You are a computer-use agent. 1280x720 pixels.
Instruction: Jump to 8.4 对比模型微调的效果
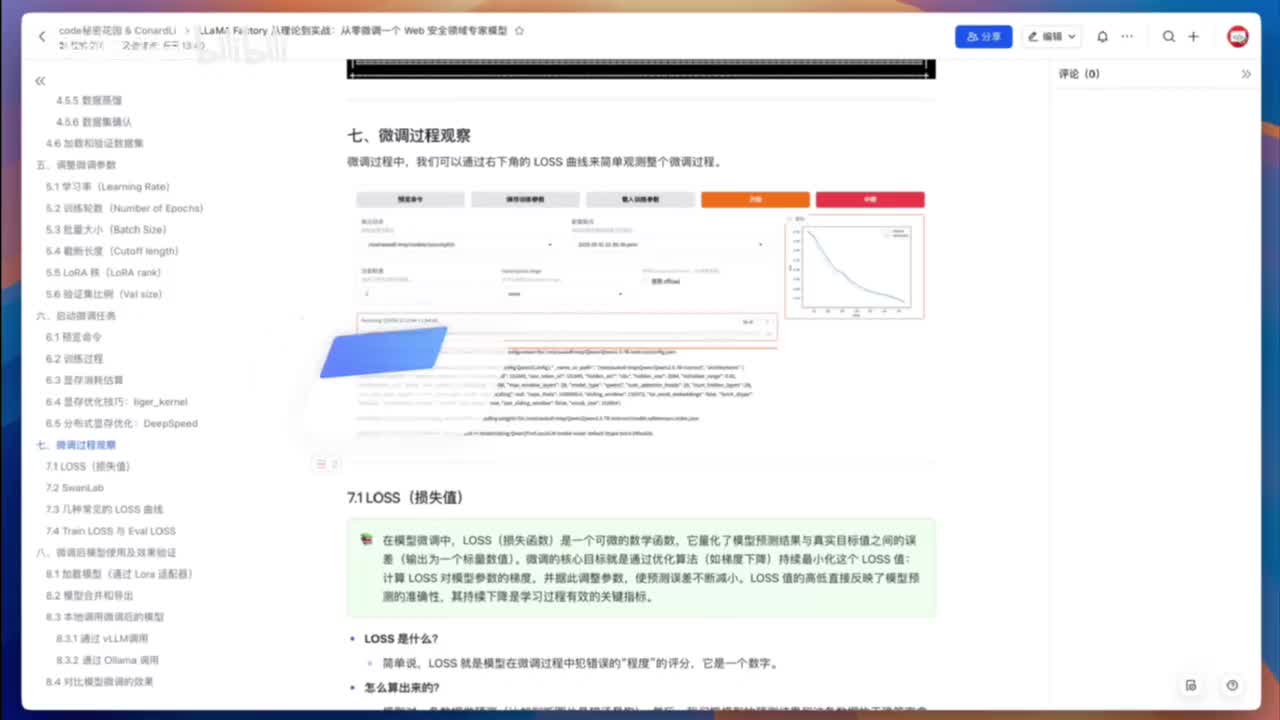coord(99,682)
